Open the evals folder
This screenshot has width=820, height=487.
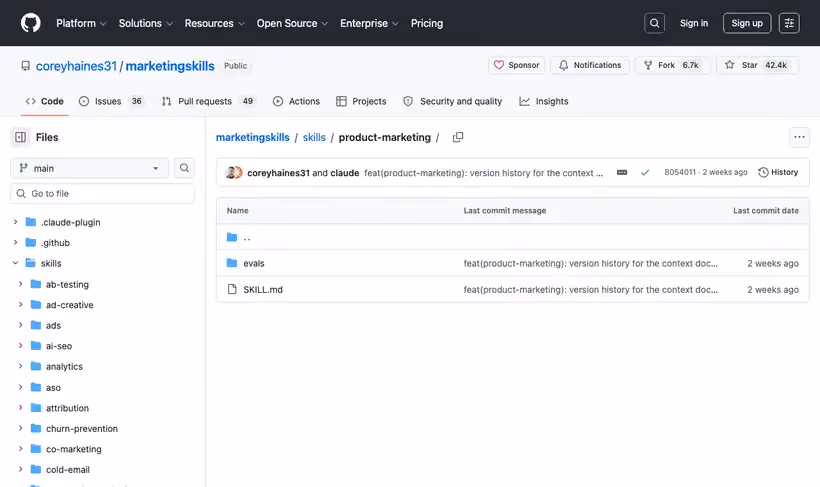coord(254,263)
